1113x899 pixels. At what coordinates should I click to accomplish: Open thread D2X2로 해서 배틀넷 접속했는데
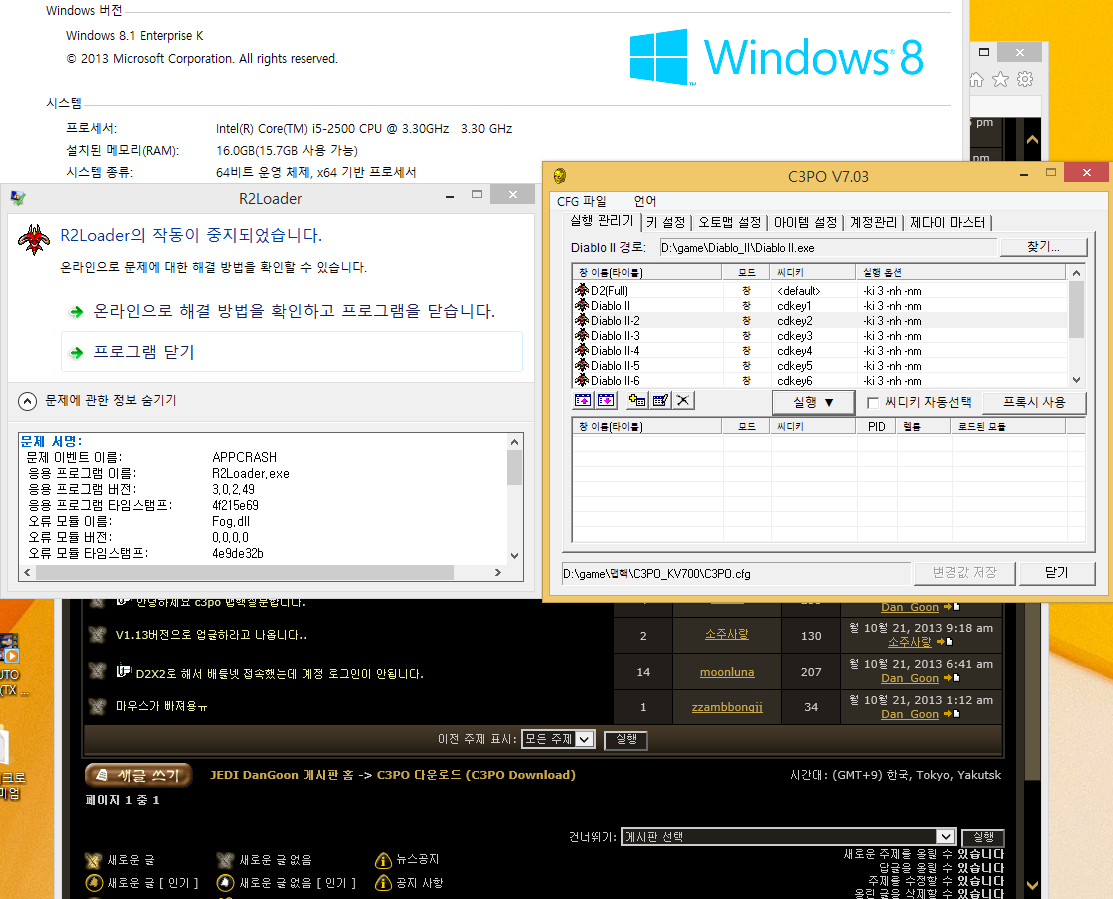click(280, 673)
